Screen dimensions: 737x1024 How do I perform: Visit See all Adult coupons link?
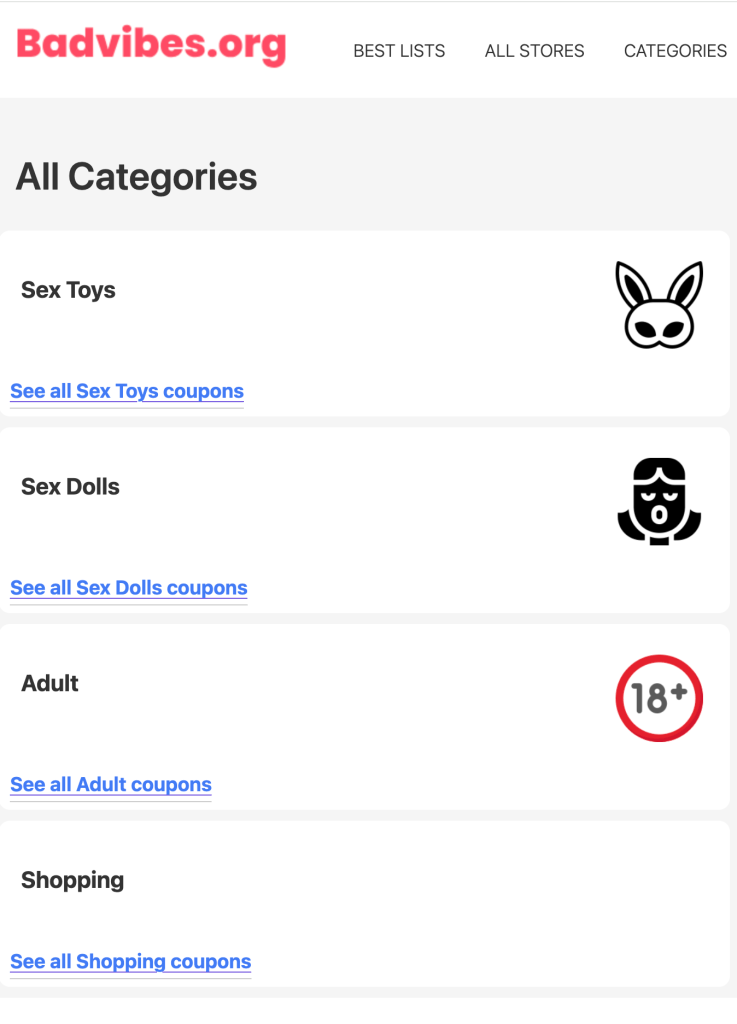[x=111, y=785]
